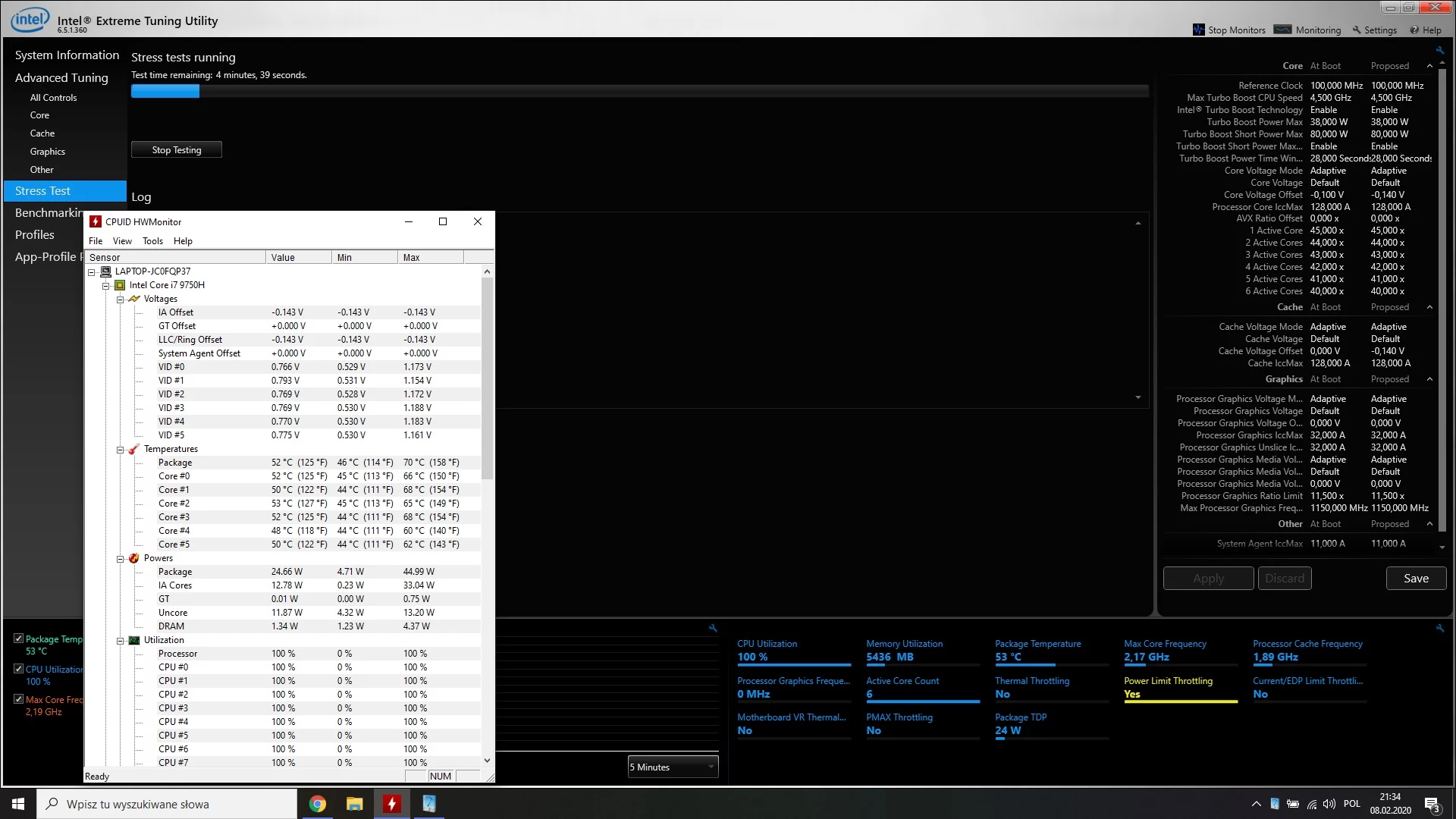Screen dimensions: 1456x819
Task: Click the stress test progress bar
Action: point(639,92)
